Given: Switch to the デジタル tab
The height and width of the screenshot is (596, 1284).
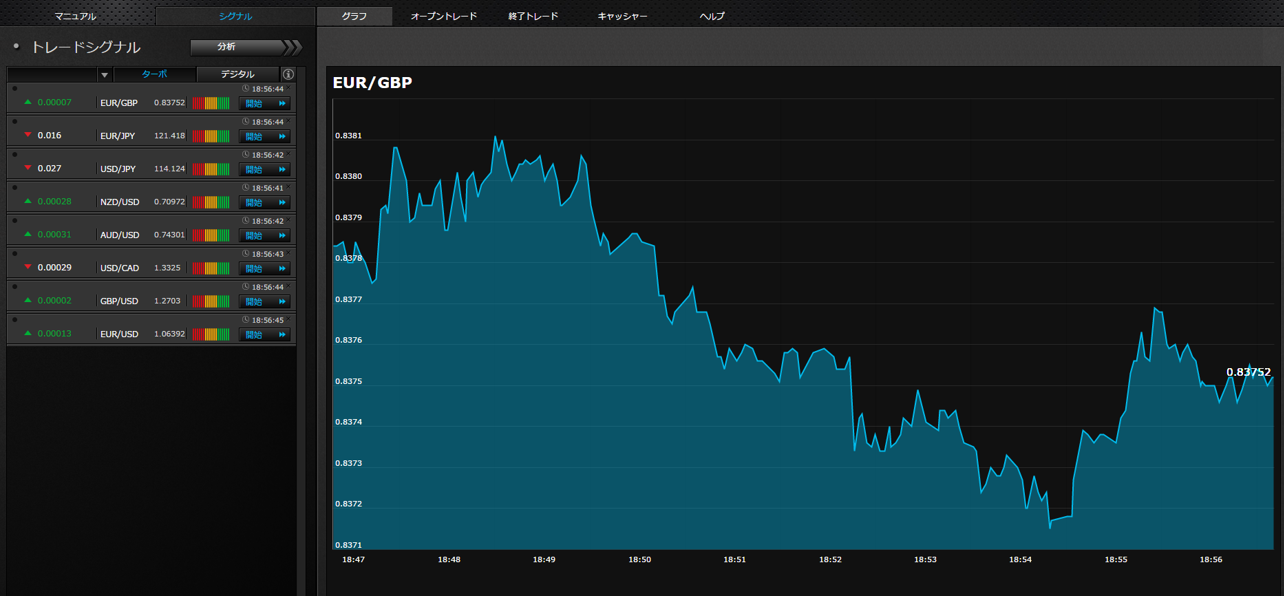Looking at the screenshot, I should pos(238,74).
